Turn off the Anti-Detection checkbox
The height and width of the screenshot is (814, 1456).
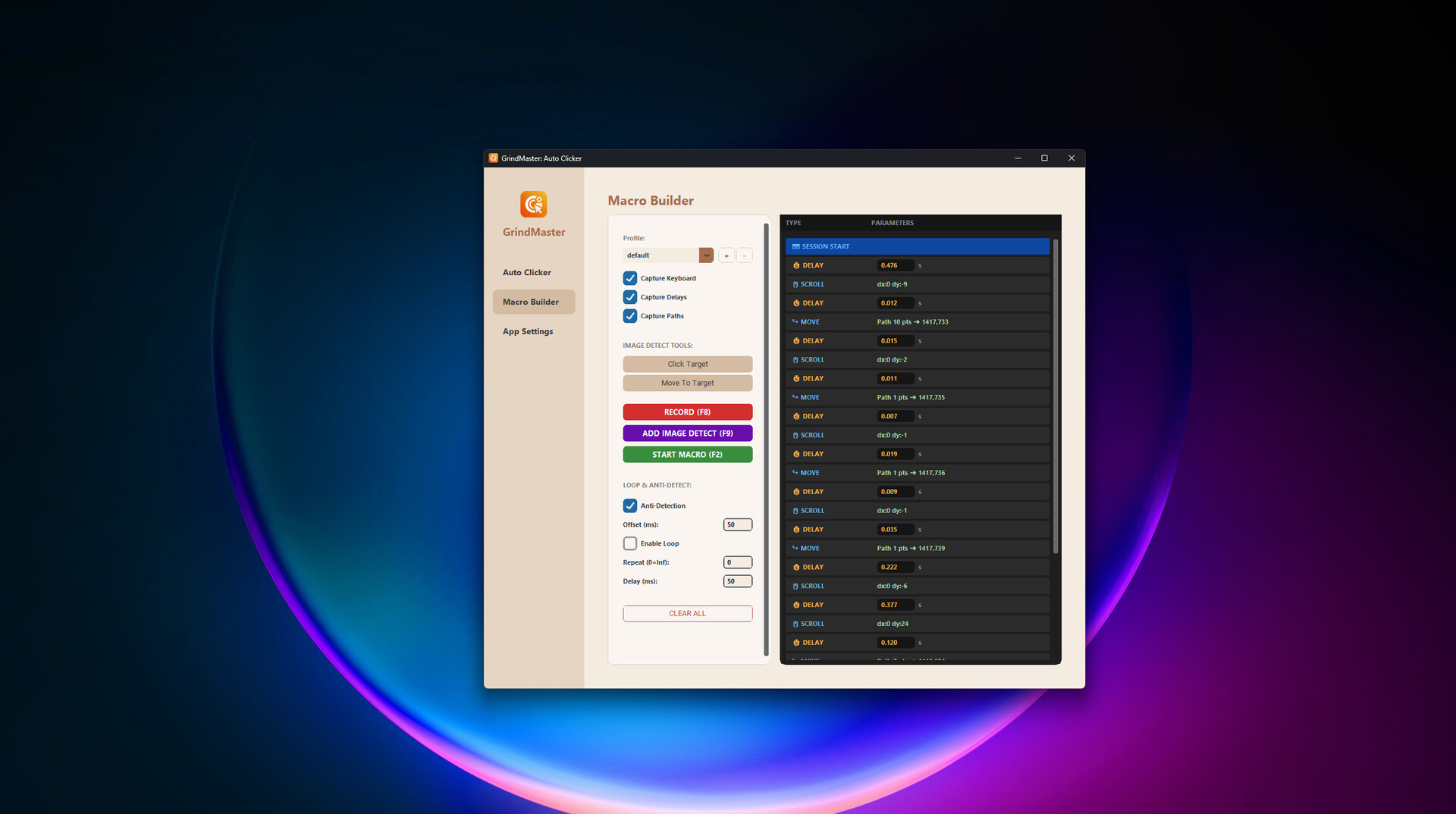[630, 506]
